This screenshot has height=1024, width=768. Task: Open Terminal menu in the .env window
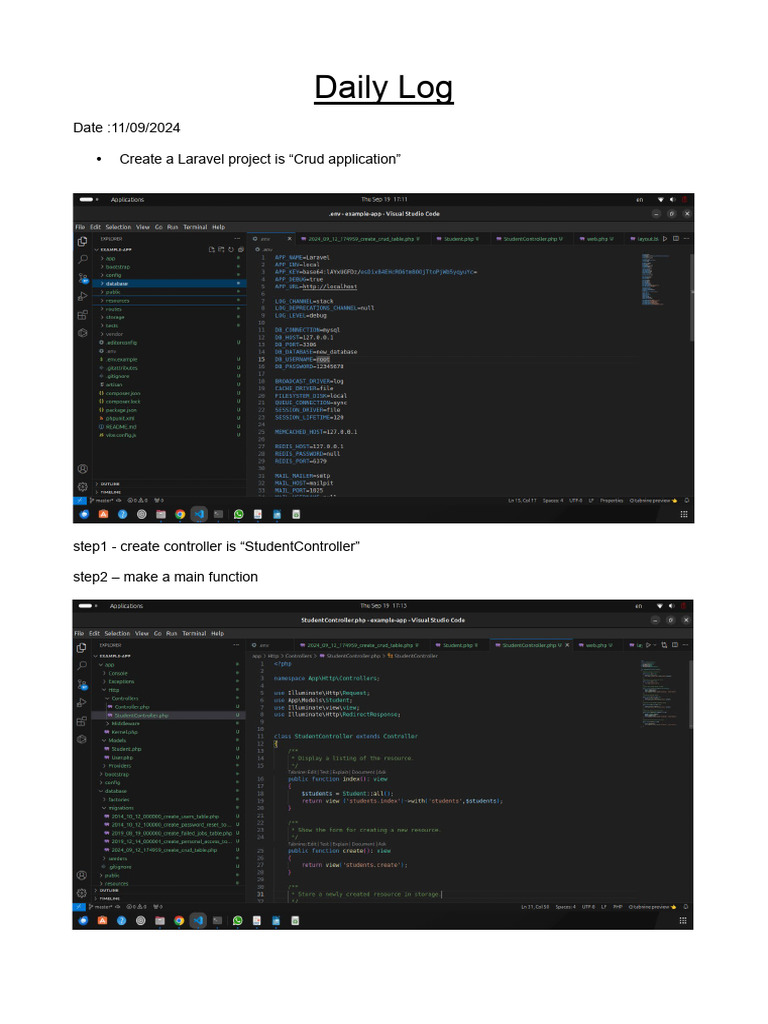195,227
